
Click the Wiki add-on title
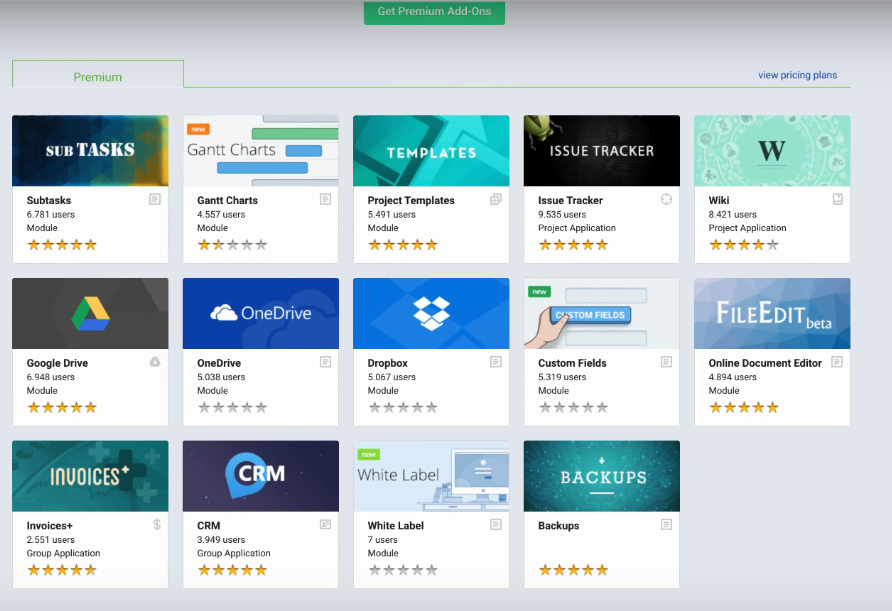pyautogui.click(x=719, y=200)
